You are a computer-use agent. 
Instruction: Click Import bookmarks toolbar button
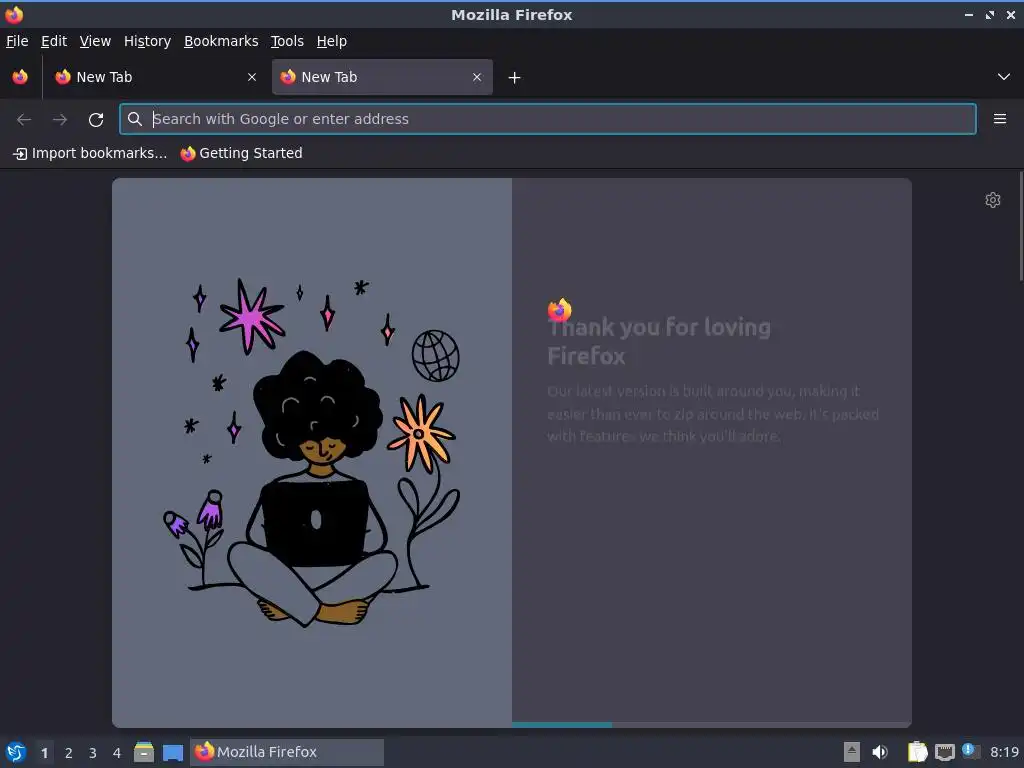coord(90,153)
